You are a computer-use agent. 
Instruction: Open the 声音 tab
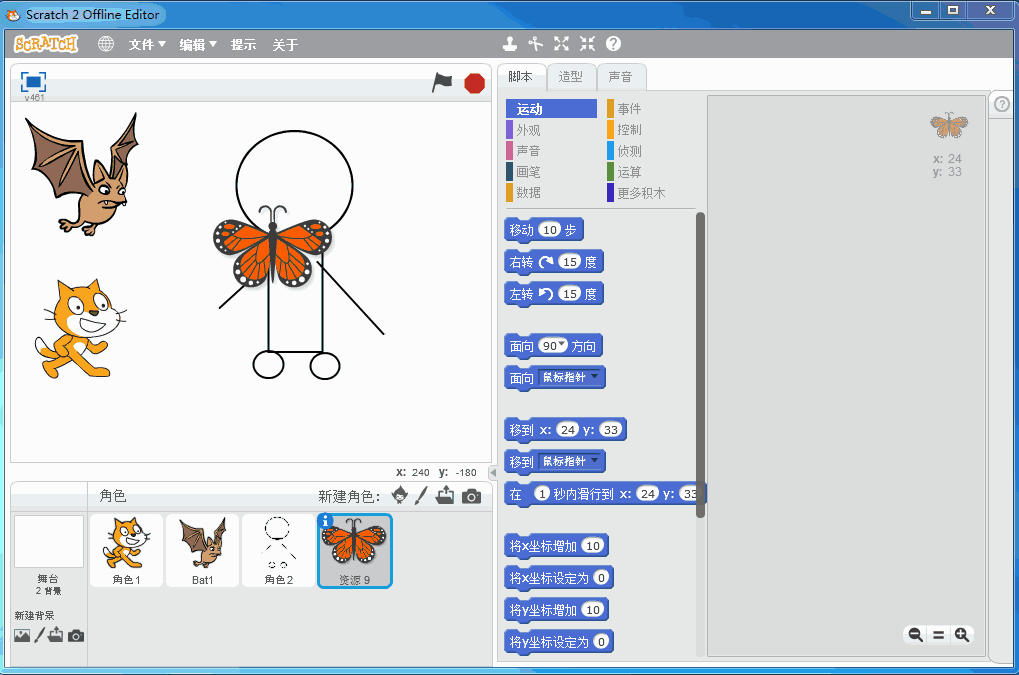click(621, 77)
